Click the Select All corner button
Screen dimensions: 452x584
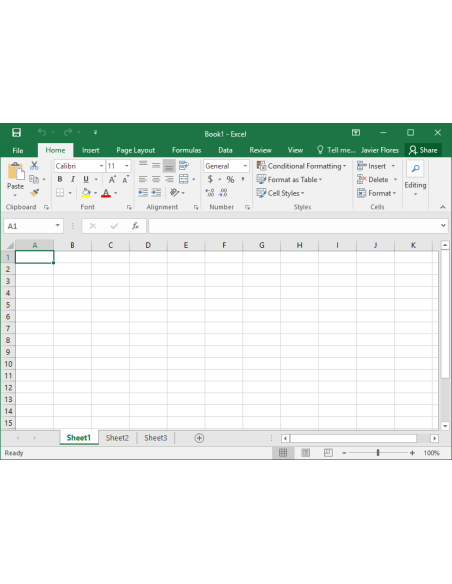(x=9, y=245)
